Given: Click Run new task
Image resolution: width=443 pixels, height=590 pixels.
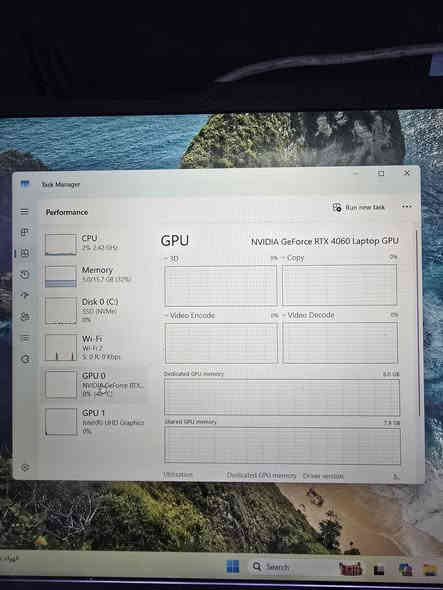Looking at the screenshot, I should click(x=359, y=207).
